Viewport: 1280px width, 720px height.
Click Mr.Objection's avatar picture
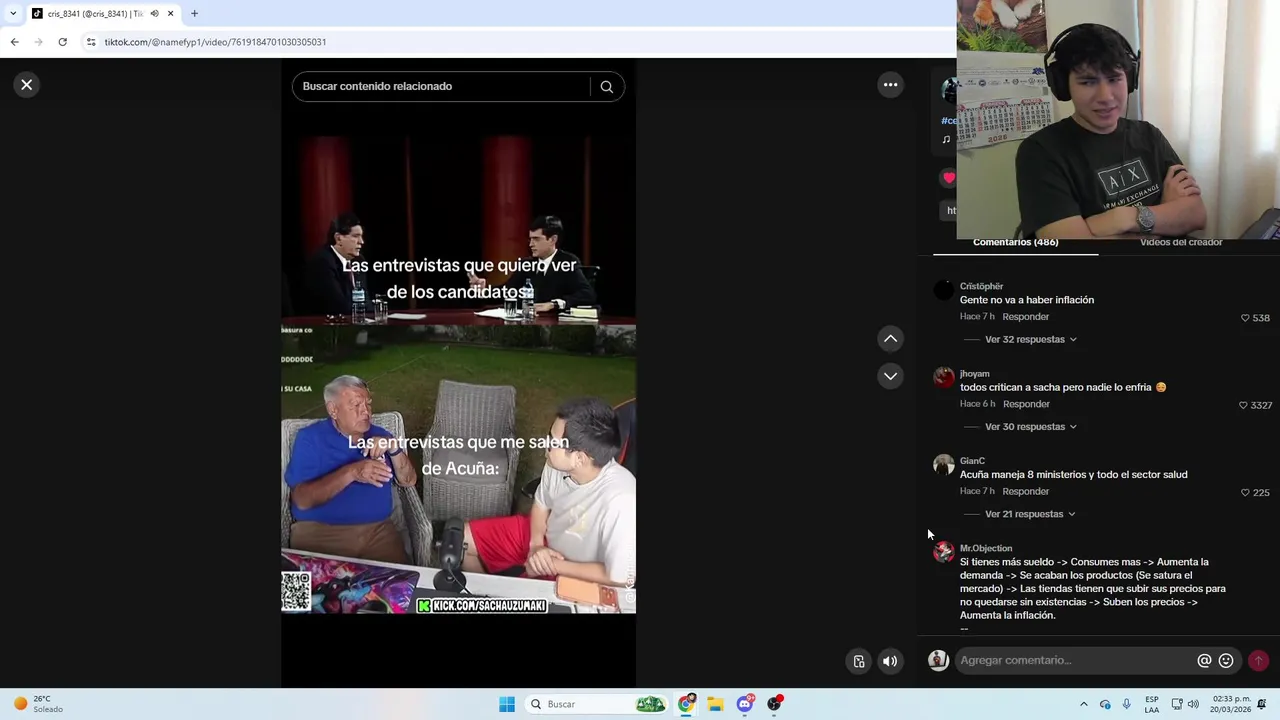pos(943,553)
